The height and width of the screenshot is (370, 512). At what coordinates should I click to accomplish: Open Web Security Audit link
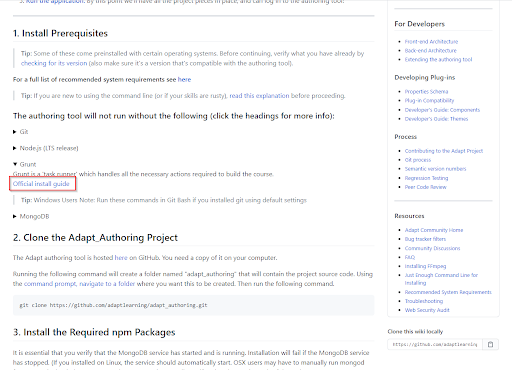[x=427, y=310]
